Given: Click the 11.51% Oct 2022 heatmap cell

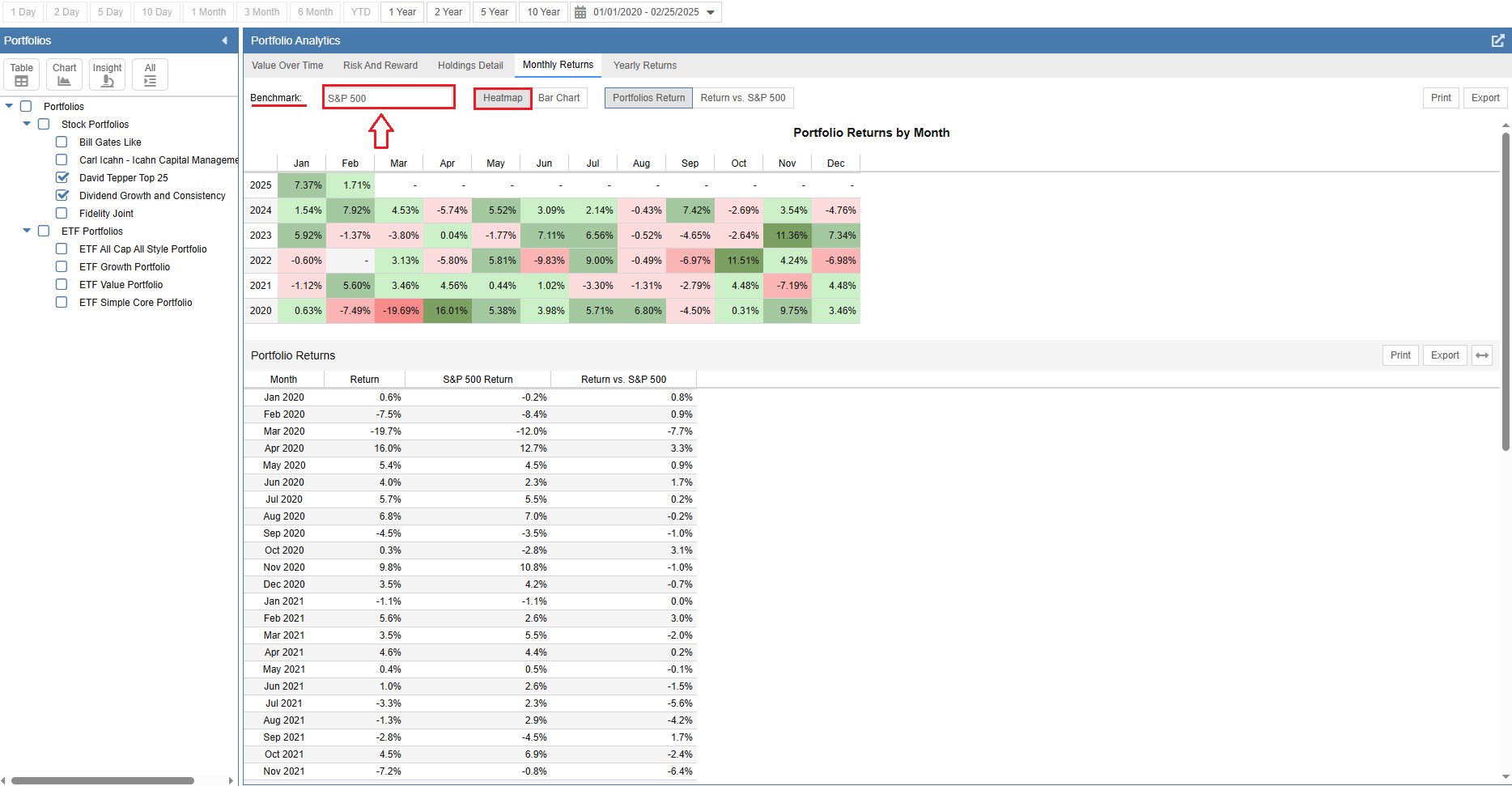Looking at the screenshot, I should point(739,261).
